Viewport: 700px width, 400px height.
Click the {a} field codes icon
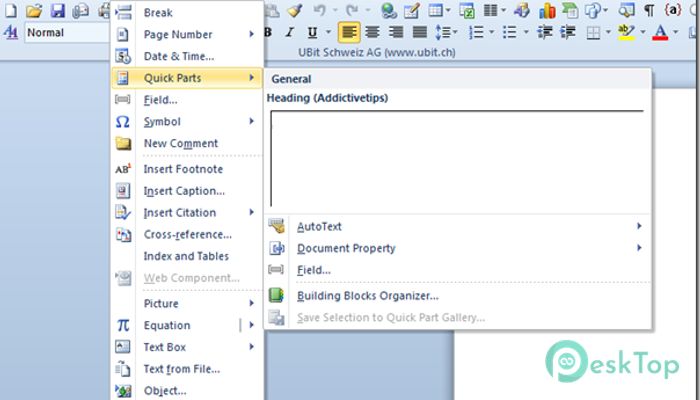click(x=673, y=10)
